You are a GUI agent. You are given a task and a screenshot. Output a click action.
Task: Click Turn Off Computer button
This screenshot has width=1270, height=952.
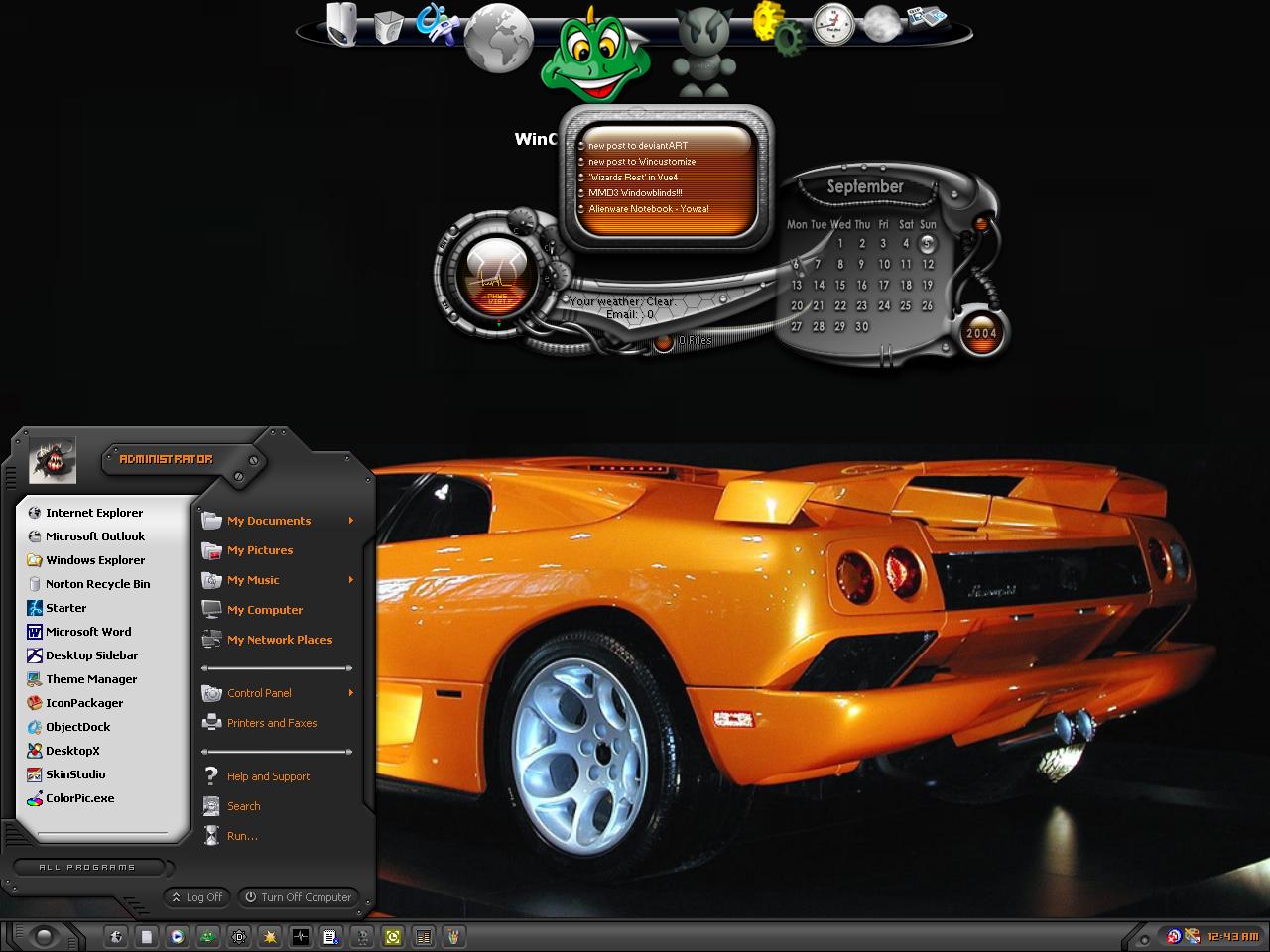[298, 897]
